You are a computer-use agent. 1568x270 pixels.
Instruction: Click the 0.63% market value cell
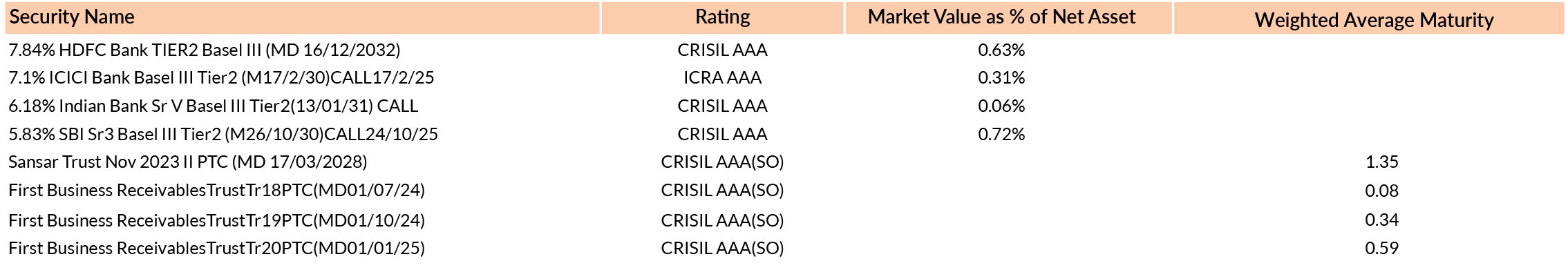tap(1001, 50)
